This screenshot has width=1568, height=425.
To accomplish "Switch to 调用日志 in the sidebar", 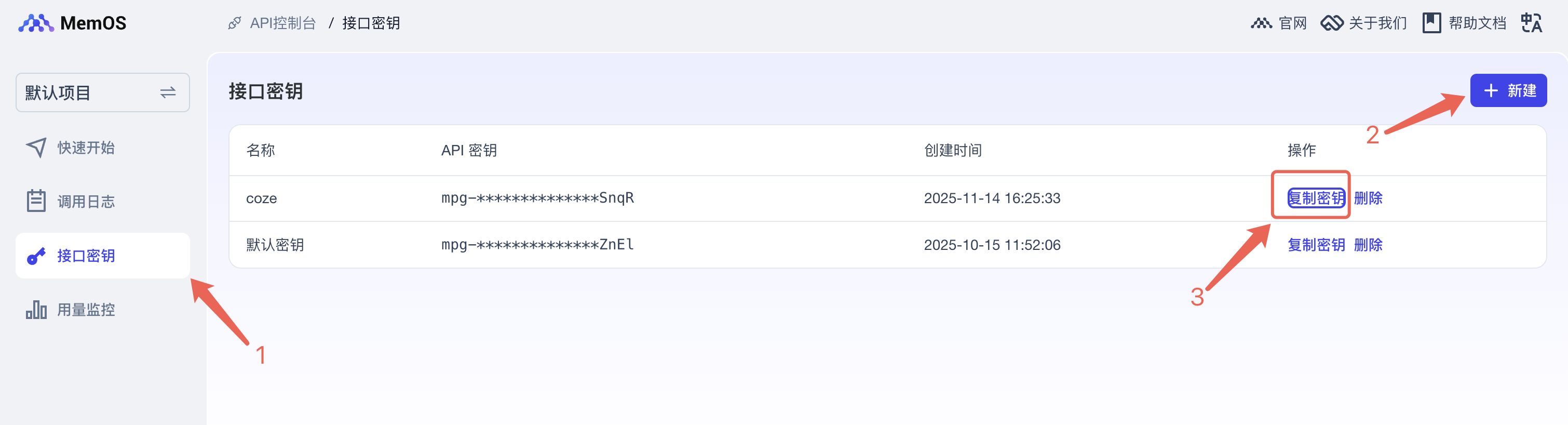I will [x=85, y=201].
